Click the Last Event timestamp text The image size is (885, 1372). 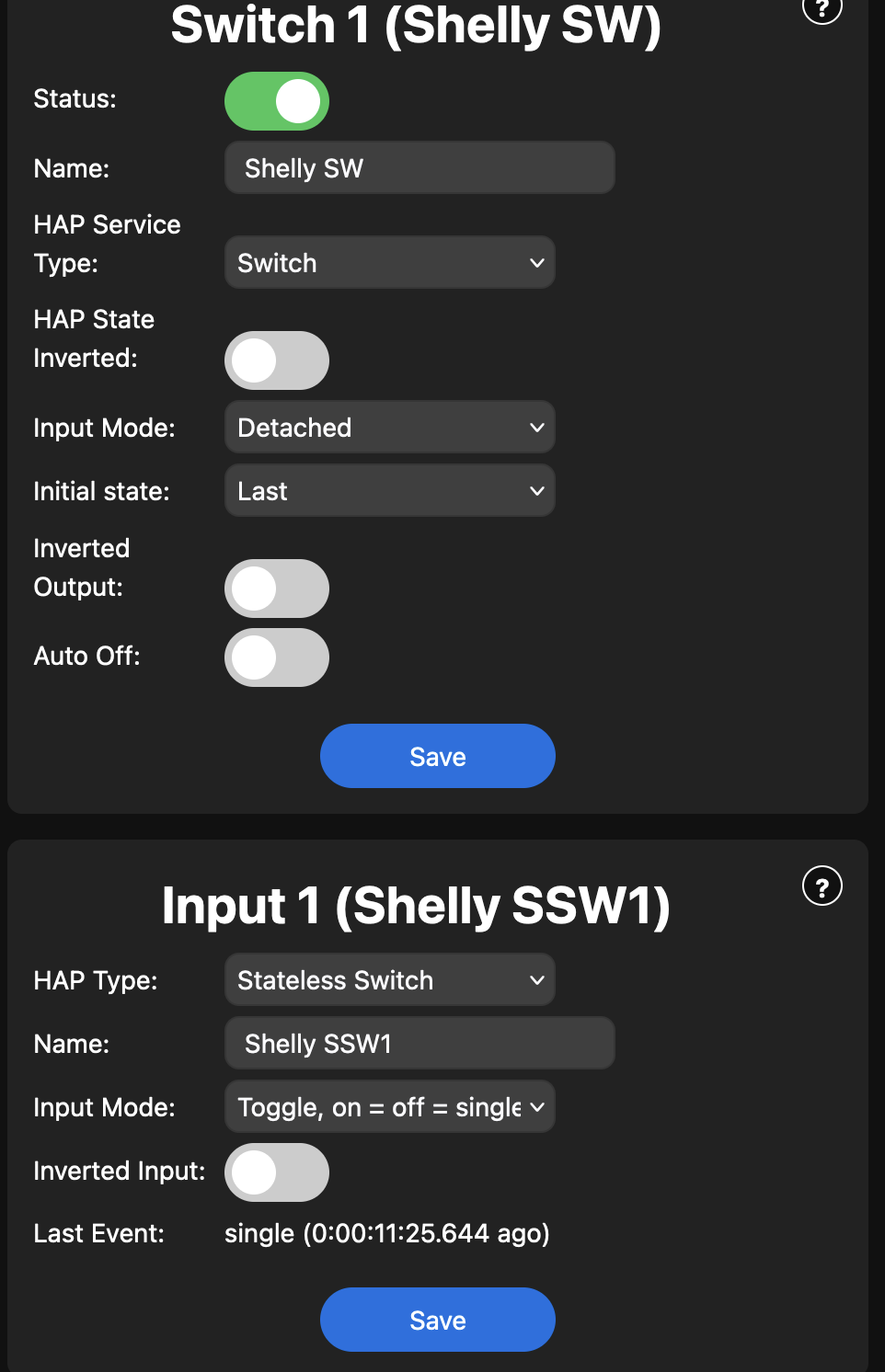pos(386,1233)
